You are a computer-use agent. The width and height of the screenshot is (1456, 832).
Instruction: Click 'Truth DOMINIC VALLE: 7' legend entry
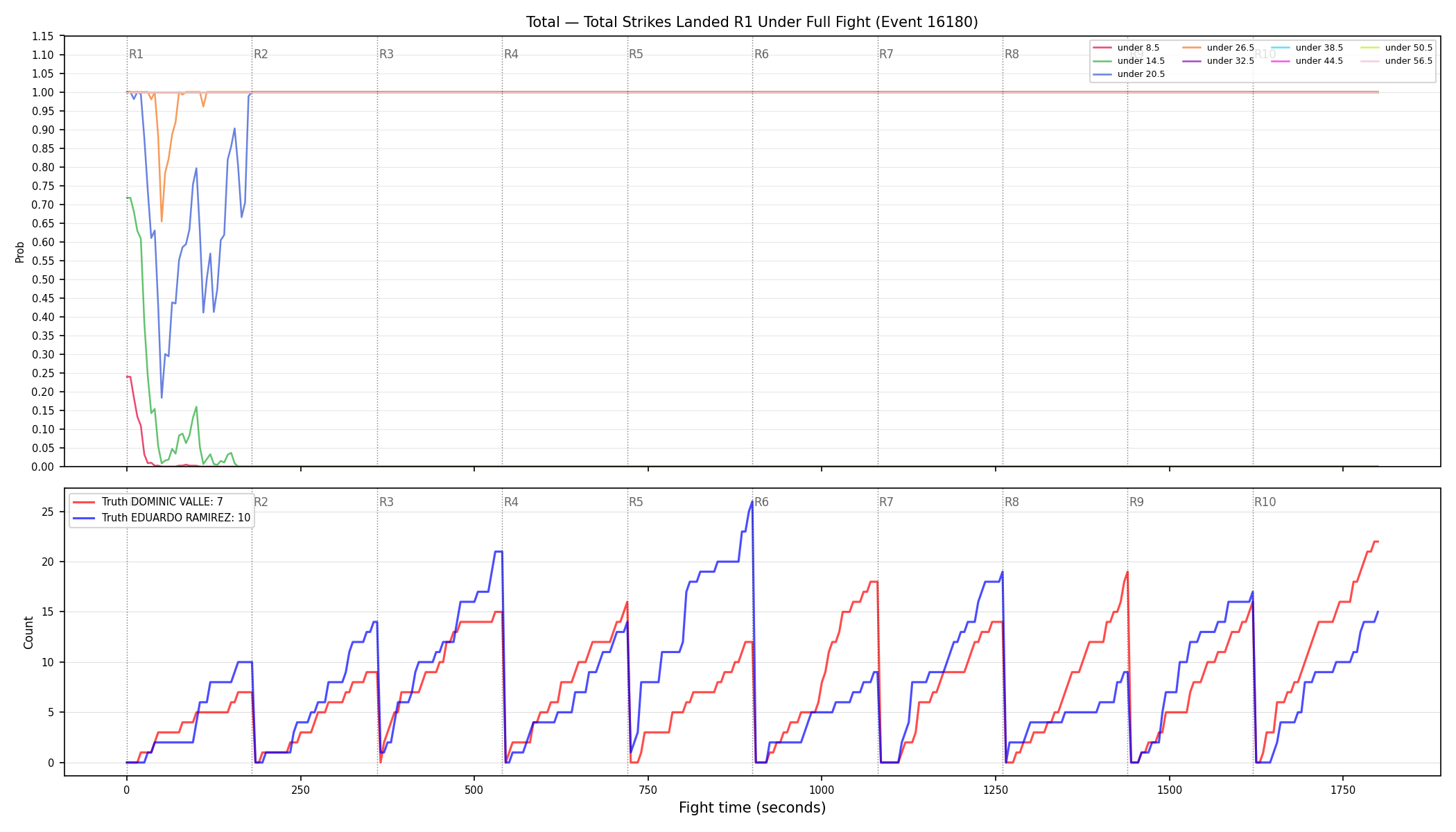pyautogui.click(x=148, y=502)
